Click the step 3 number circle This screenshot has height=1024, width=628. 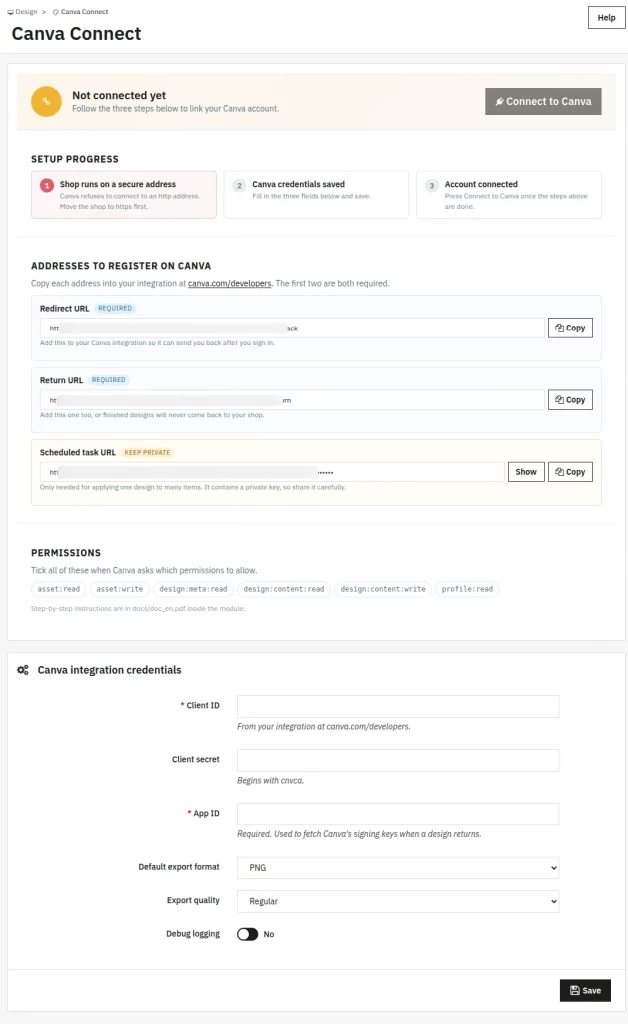(x=432, y=185)
